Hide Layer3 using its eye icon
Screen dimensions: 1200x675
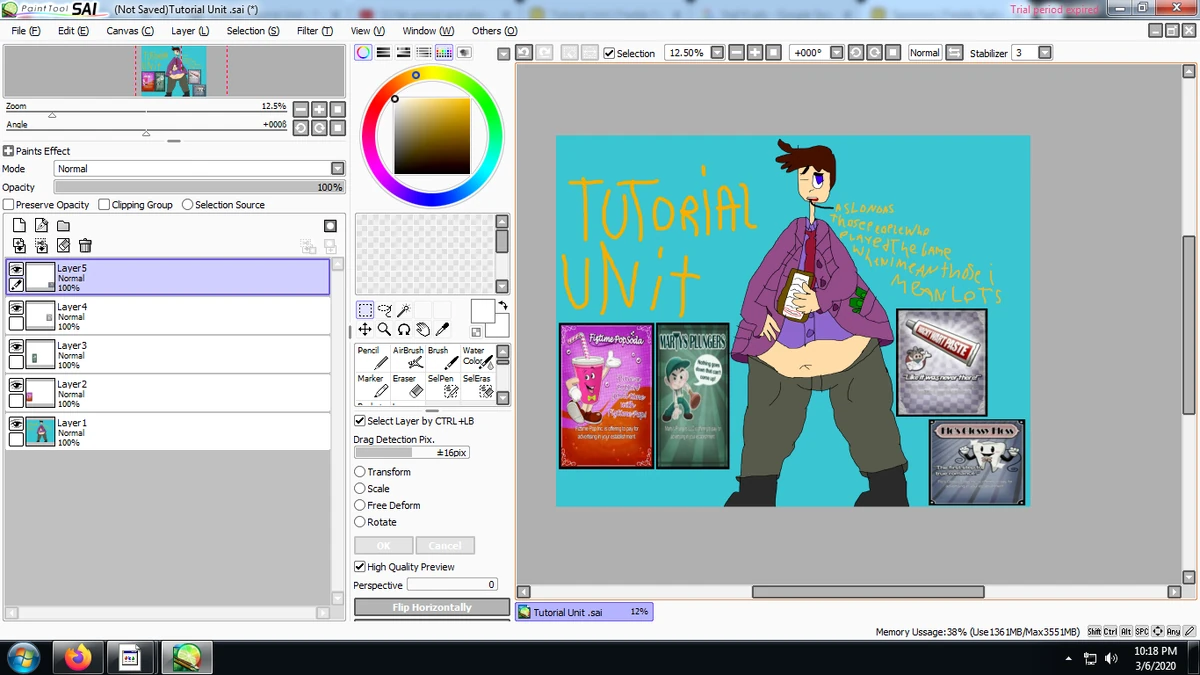(x=17, y=346)
